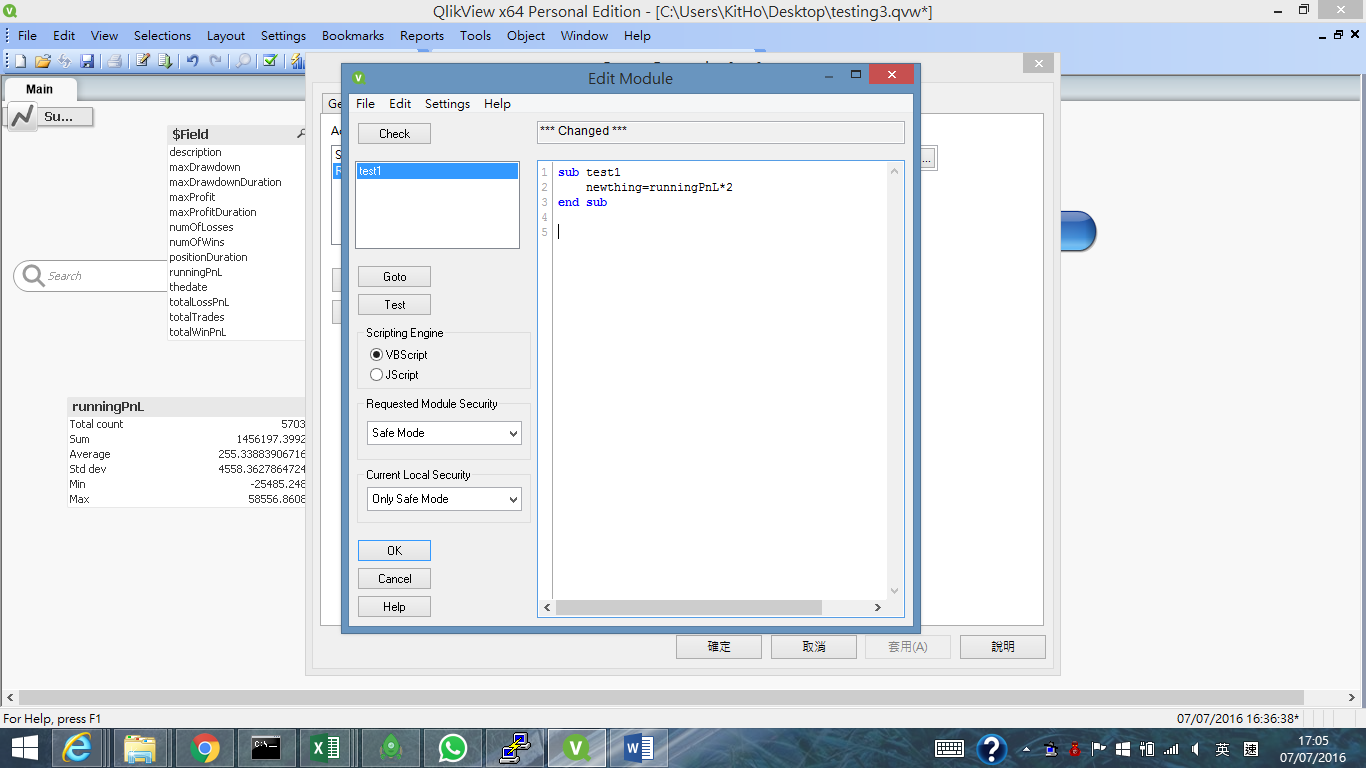Open the Bookmarks menu

tap(352, 36)
